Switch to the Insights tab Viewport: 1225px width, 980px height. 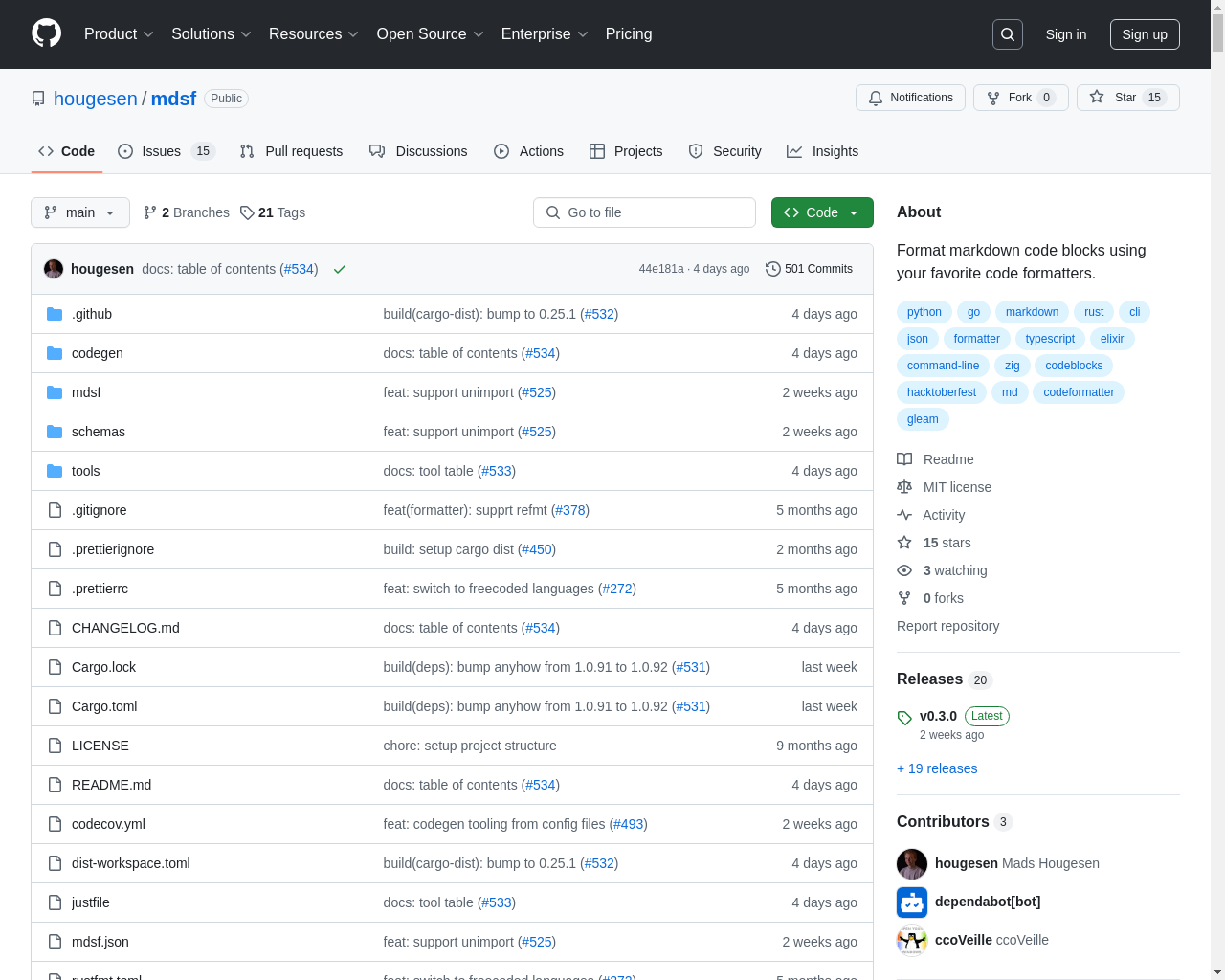(x=822, y=151)
